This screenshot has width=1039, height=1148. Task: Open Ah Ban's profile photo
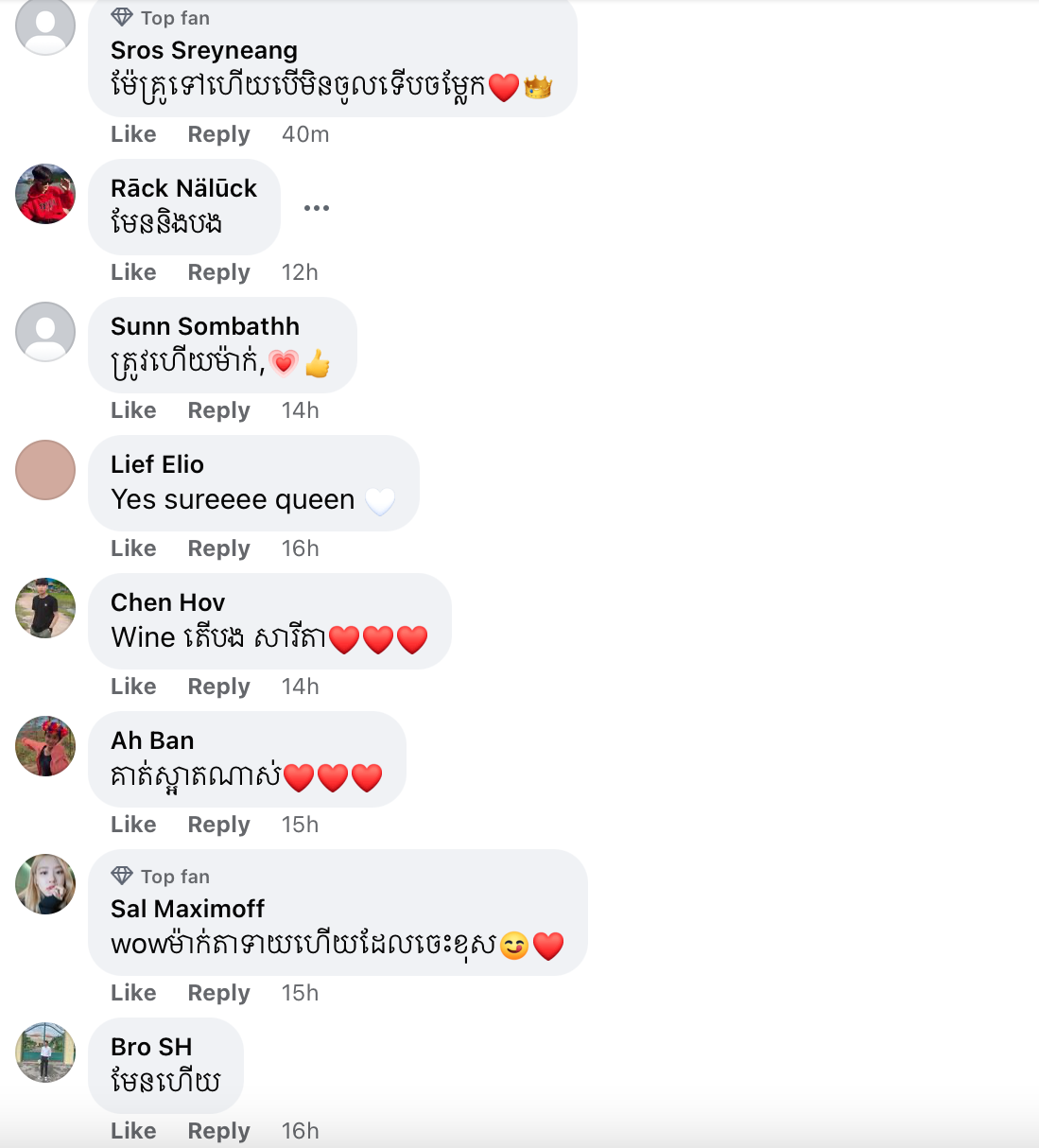pyautogui.click(x=45, y=746)
